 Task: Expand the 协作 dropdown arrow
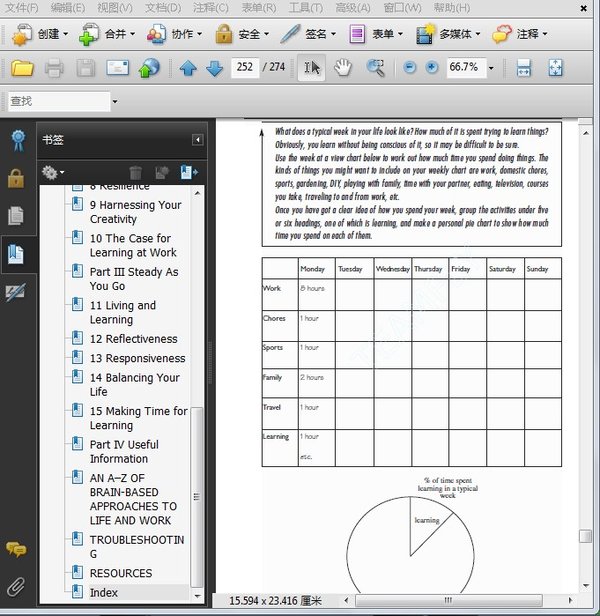tap(199, 34)
